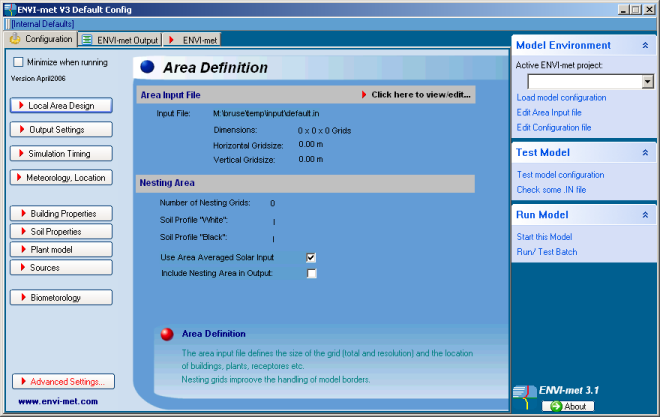Image resolution: width=660 pixels, height=417 pixels.
Task: Click here to view/edit area input file
Action: 416,95
